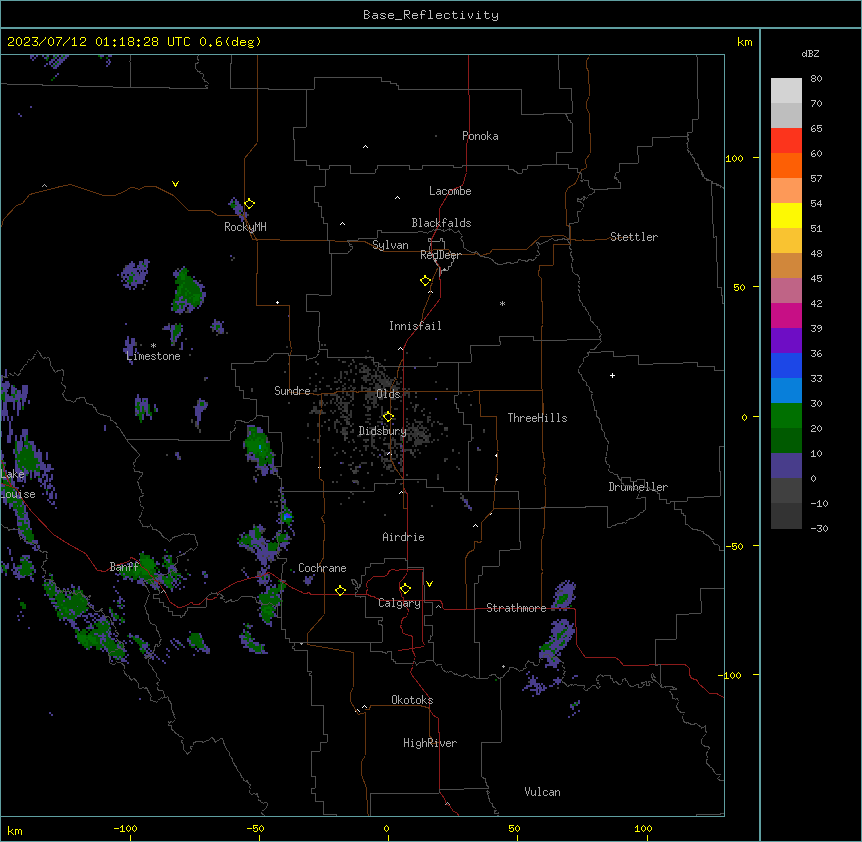This screenshot has width=862, height=842.
Task: Click the km unit label above the map's right edge
Action: coord(744,42)
